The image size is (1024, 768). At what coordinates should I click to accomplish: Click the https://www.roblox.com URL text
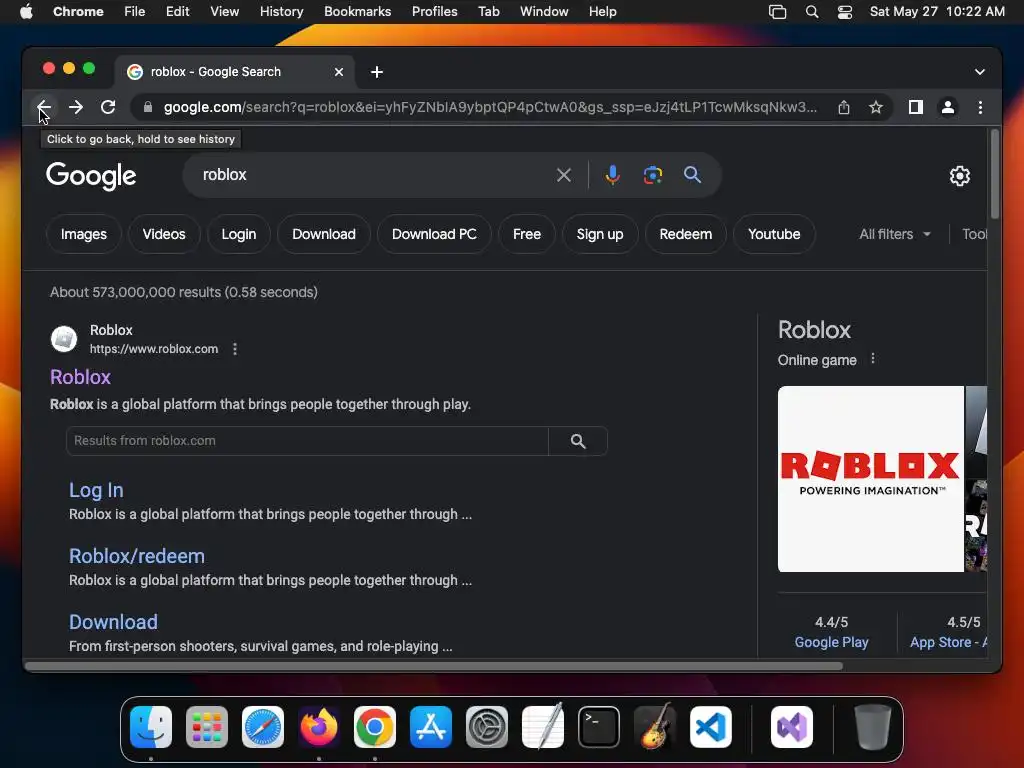(154, 349)
